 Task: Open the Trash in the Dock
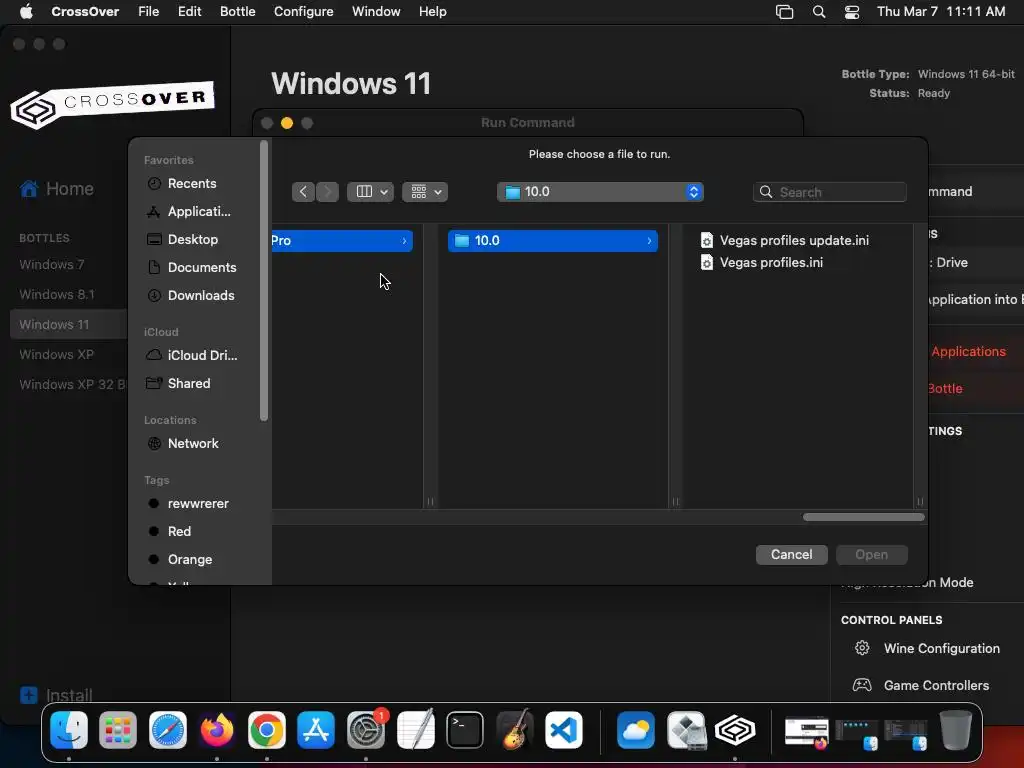pos(955,730)
